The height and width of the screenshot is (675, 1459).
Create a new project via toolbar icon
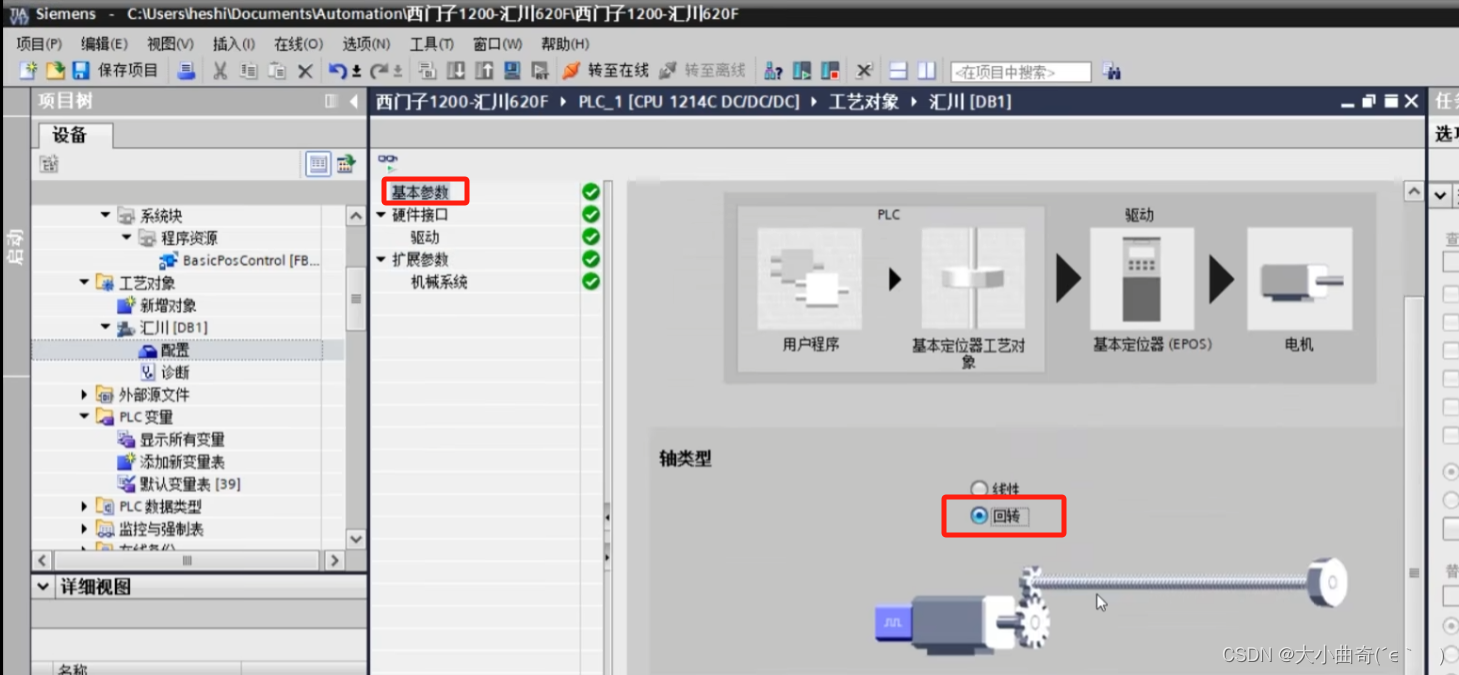click(28, 71)
